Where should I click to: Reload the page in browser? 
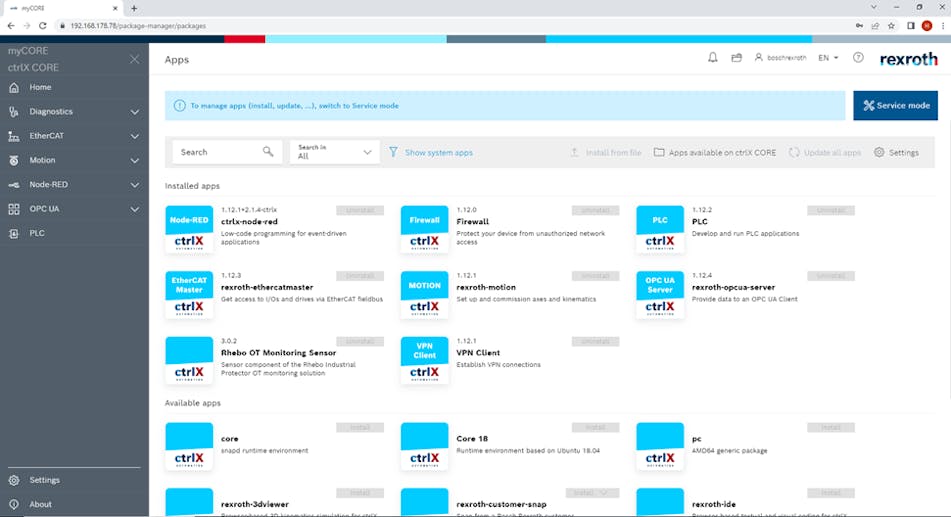tap(42, 25)
